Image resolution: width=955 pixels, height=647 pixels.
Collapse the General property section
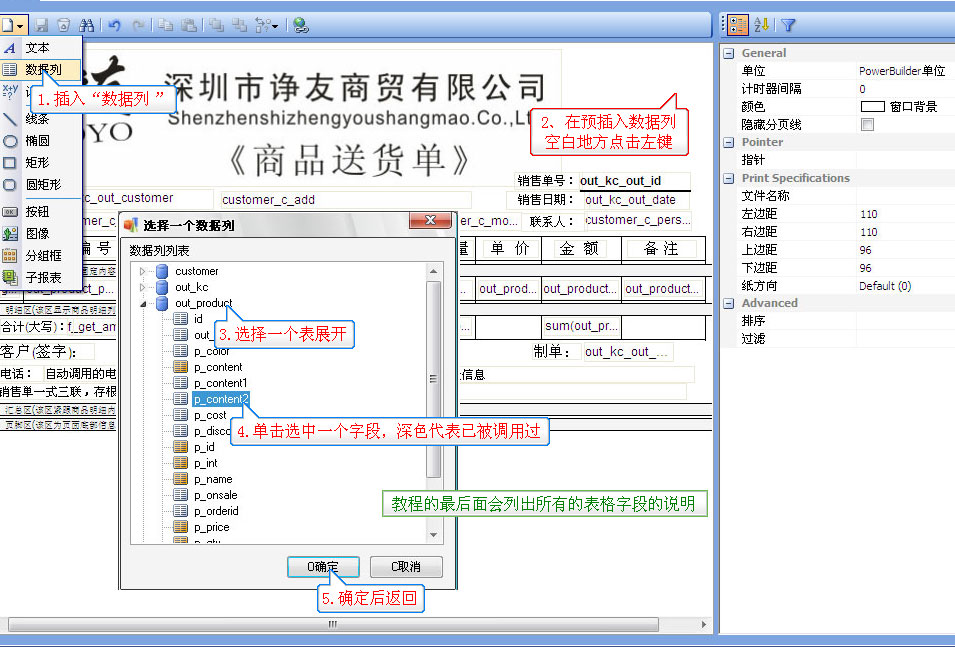tap(729, 53)
